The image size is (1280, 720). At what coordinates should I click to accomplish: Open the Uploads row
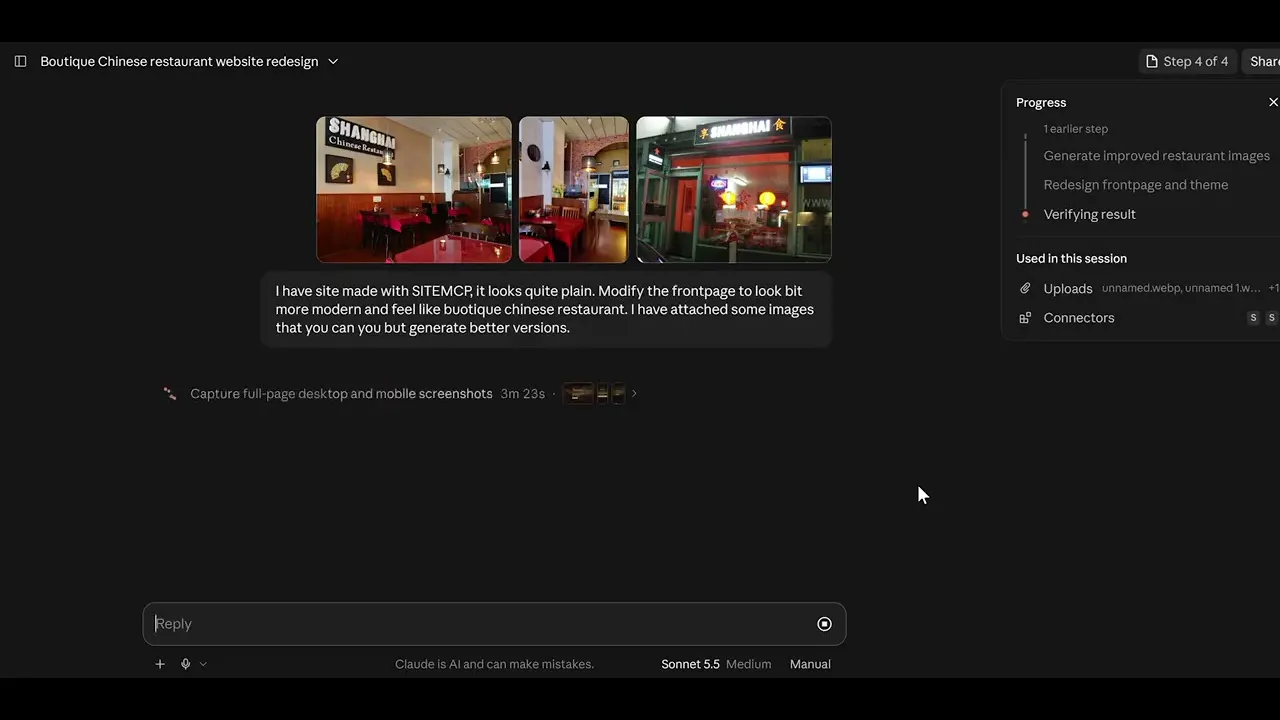(1148, 288)
